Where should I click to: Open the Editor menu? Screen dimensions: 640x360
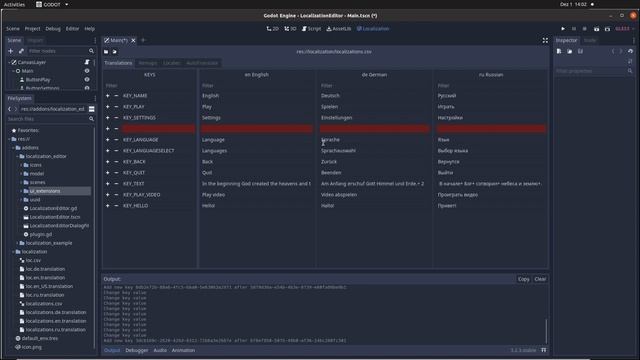[x=72, y=29]
